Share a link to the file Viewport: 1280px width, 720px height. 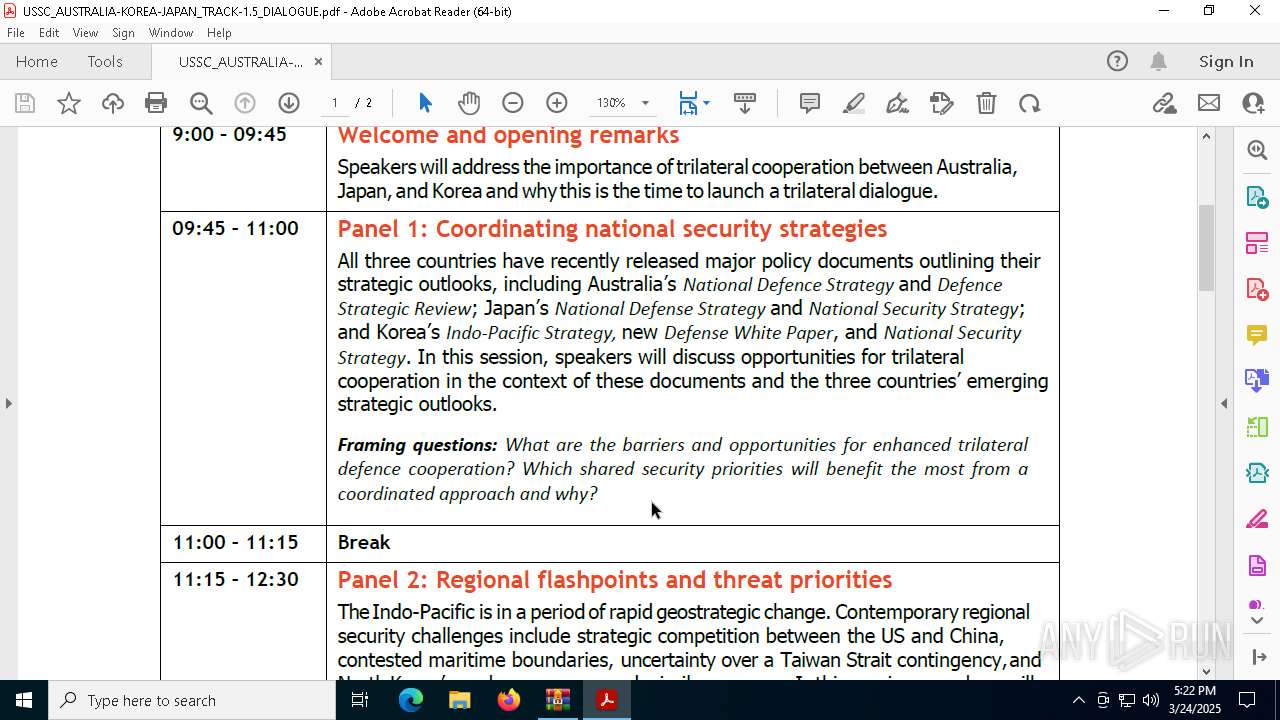pos(1165,103)
